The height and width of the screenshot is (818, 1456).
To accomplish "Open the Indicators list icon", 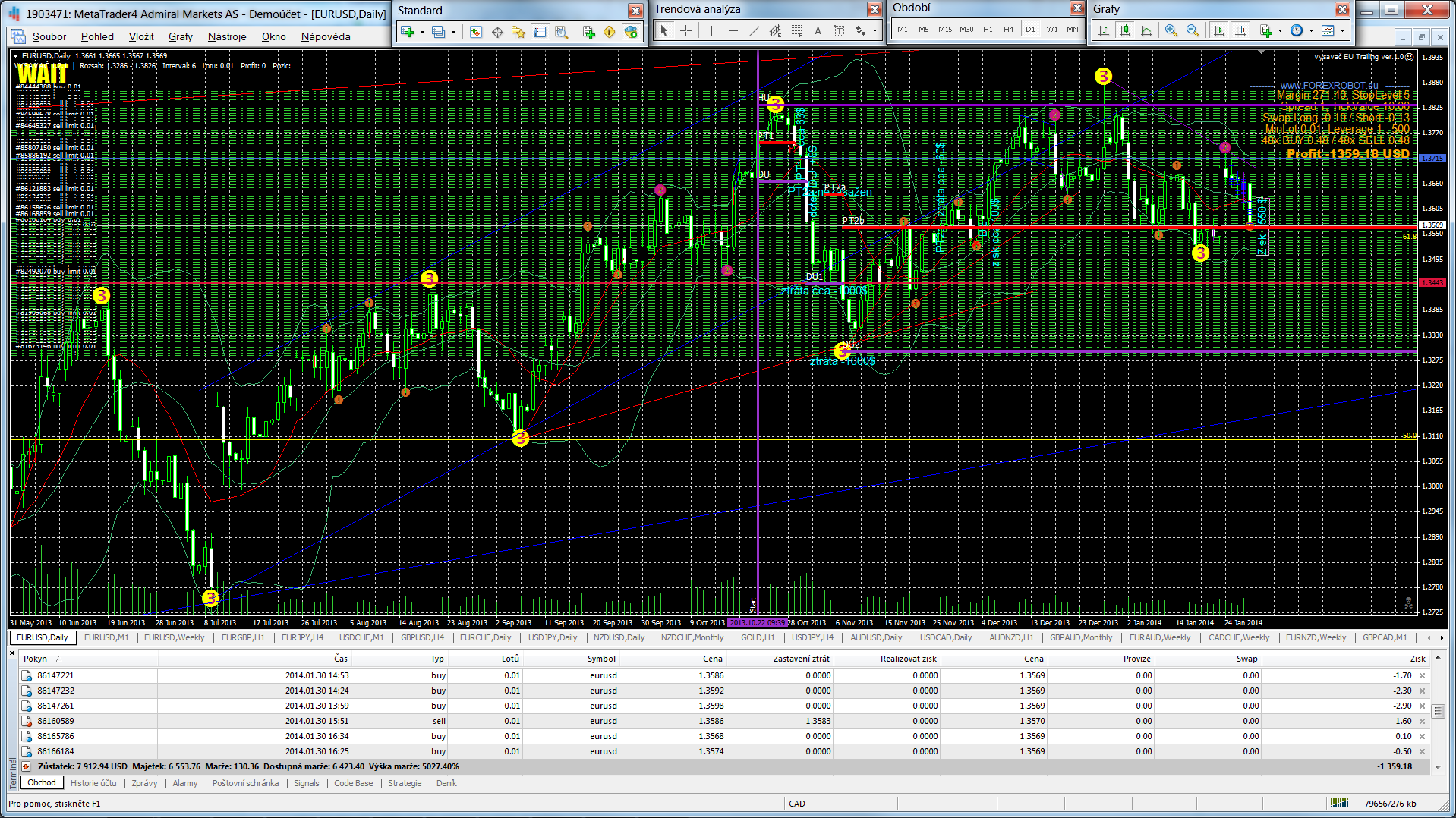I will click(x=1265, y=30).
